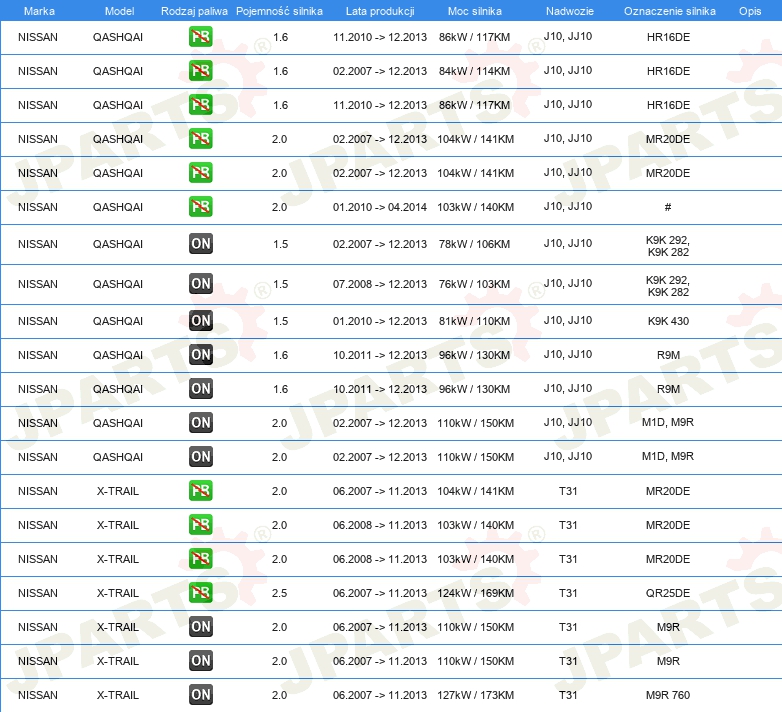The image size is (782, 712).
Task: Click K9K 292, K9K 282 in the 78kW row
Action: (668, 246)
